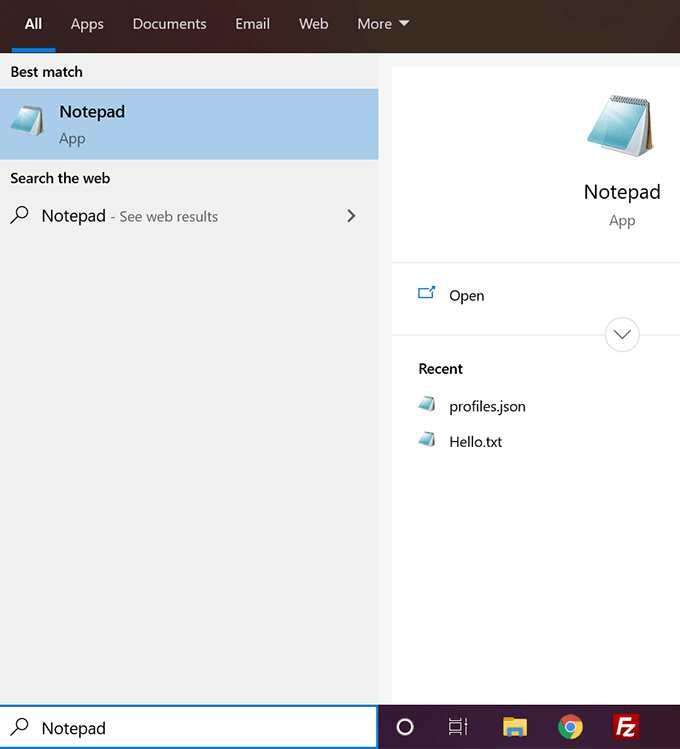Select the All search filter tab
The image size is (680, 749).
pos(33,24)
